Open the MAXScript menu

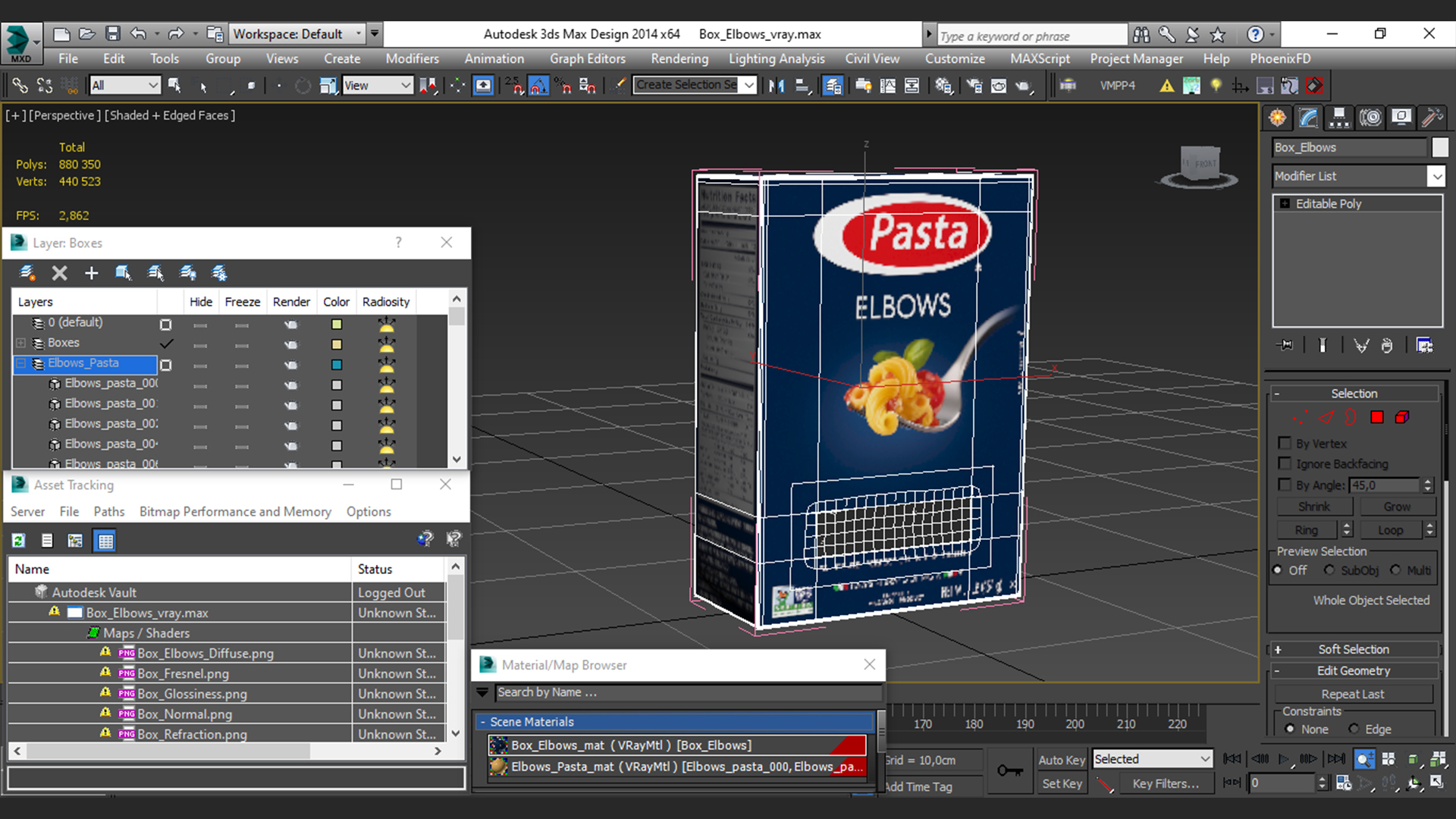(1040, 58)
